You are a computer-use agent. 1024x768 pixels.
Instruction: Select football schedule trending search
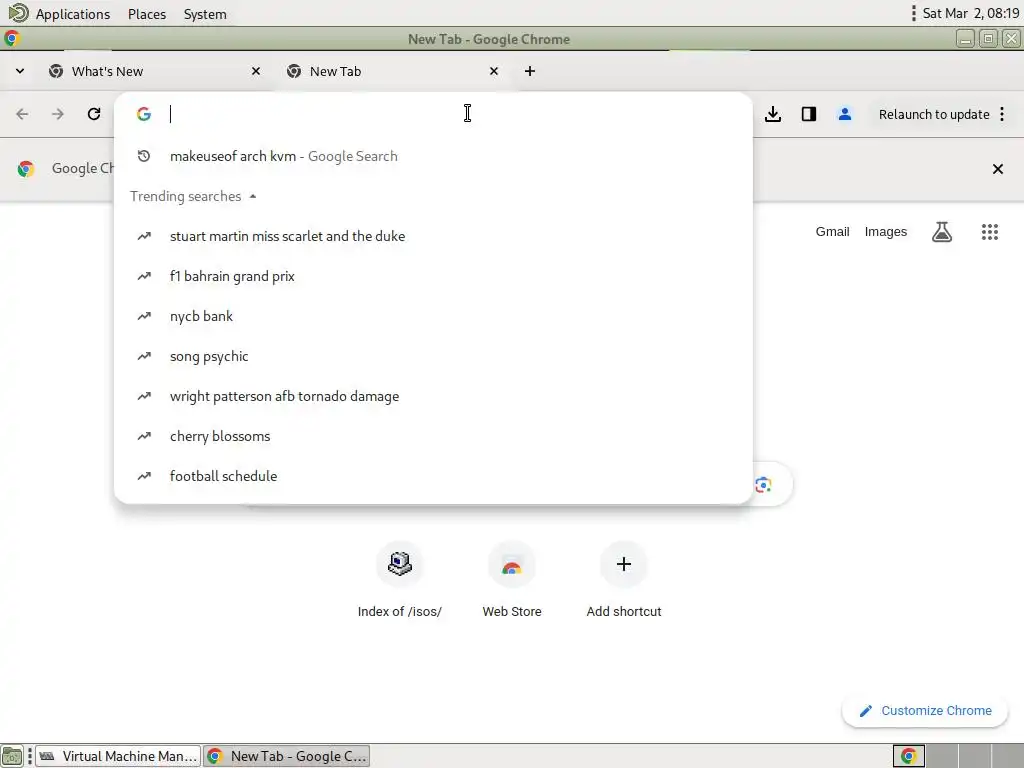tap(433, 476)
